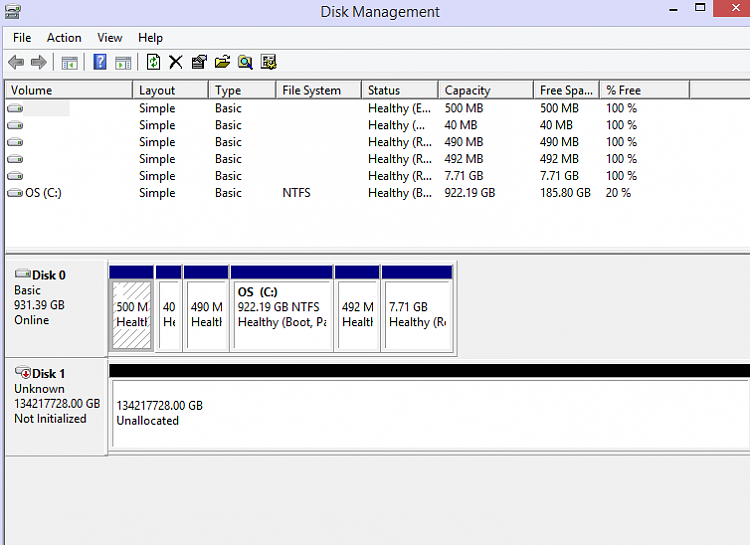Screen dimensions: 750x545
Task: Click the Refresh toolbar icon
Action: (x=153, y=62)
